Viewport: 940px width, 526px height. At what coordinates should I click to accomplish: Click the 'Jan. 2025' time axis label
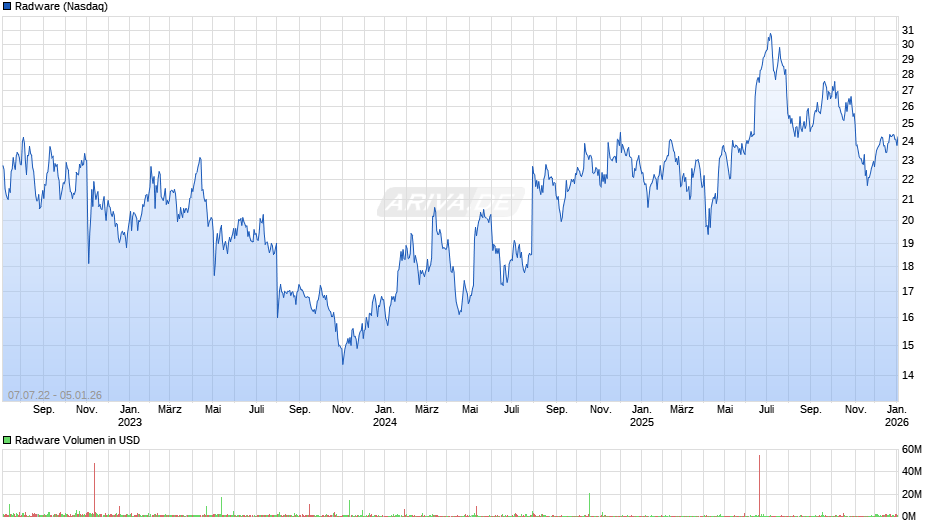641,416
